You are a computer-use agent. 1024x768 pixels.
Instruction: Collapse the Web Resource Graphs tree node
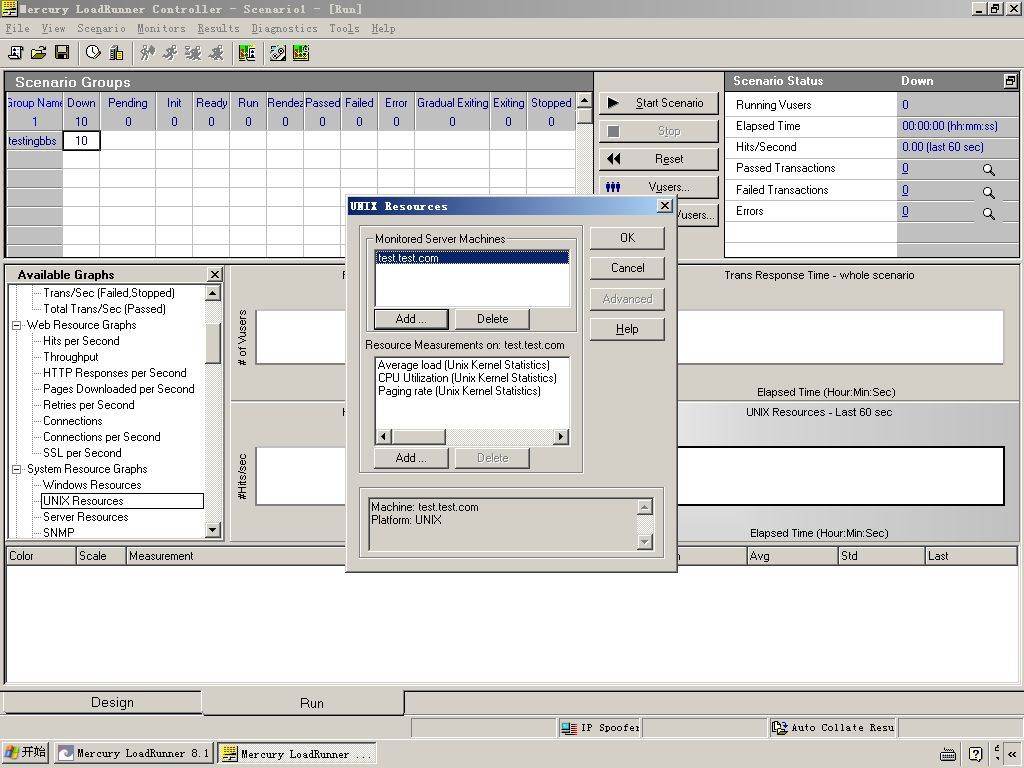tap(16, 325)
